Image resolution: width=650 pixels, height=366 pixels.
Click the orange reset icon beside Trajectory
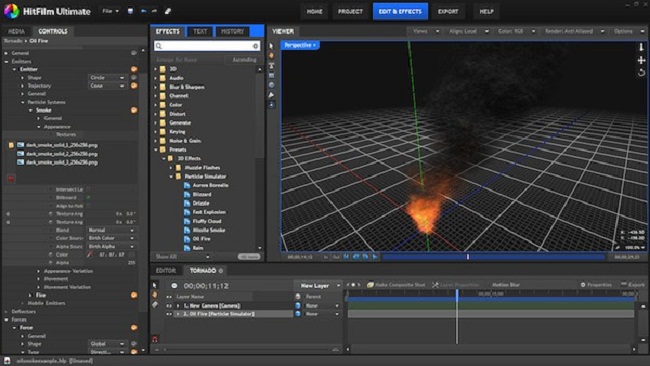pos(134,86)
